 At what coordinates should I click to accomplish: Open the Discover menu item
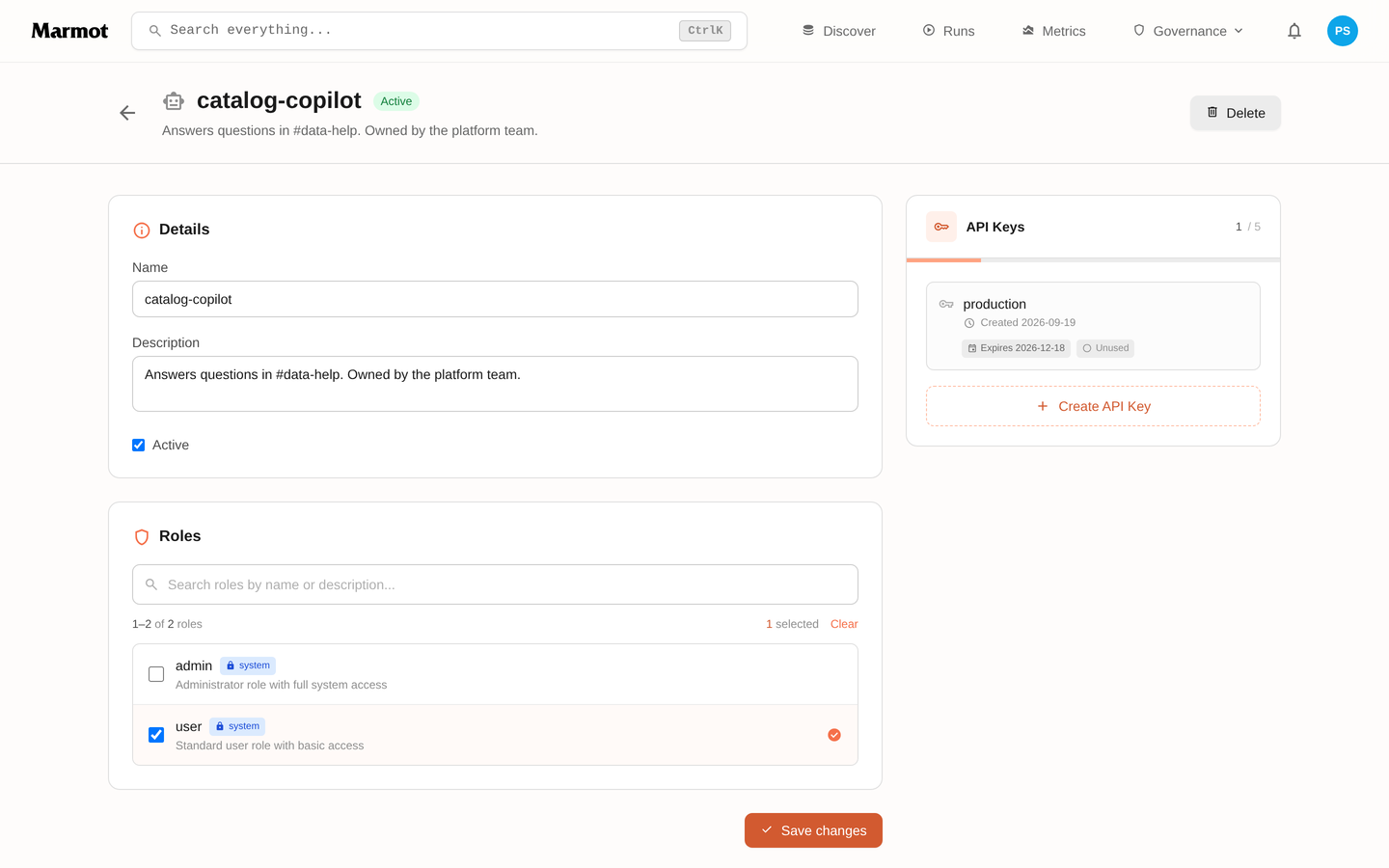pyautogui.click(x=839, y=31)
